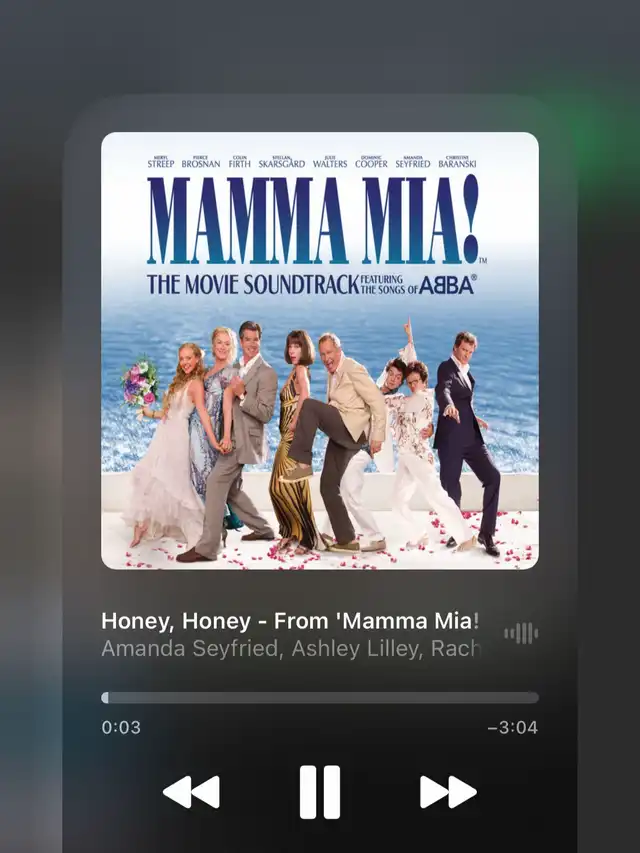Open the song title Honey, Honey
Image resolution: width=640 pixels, height=853 pixels.
pos(291,621)
